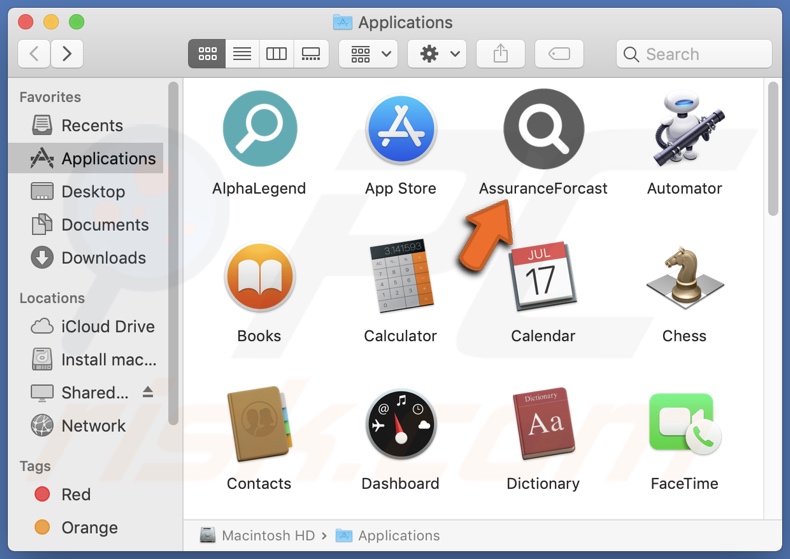Open iCloud Drive in the sidebar
Image resolution: width=790 pixels, height=559 pixels.
[86, 327]
